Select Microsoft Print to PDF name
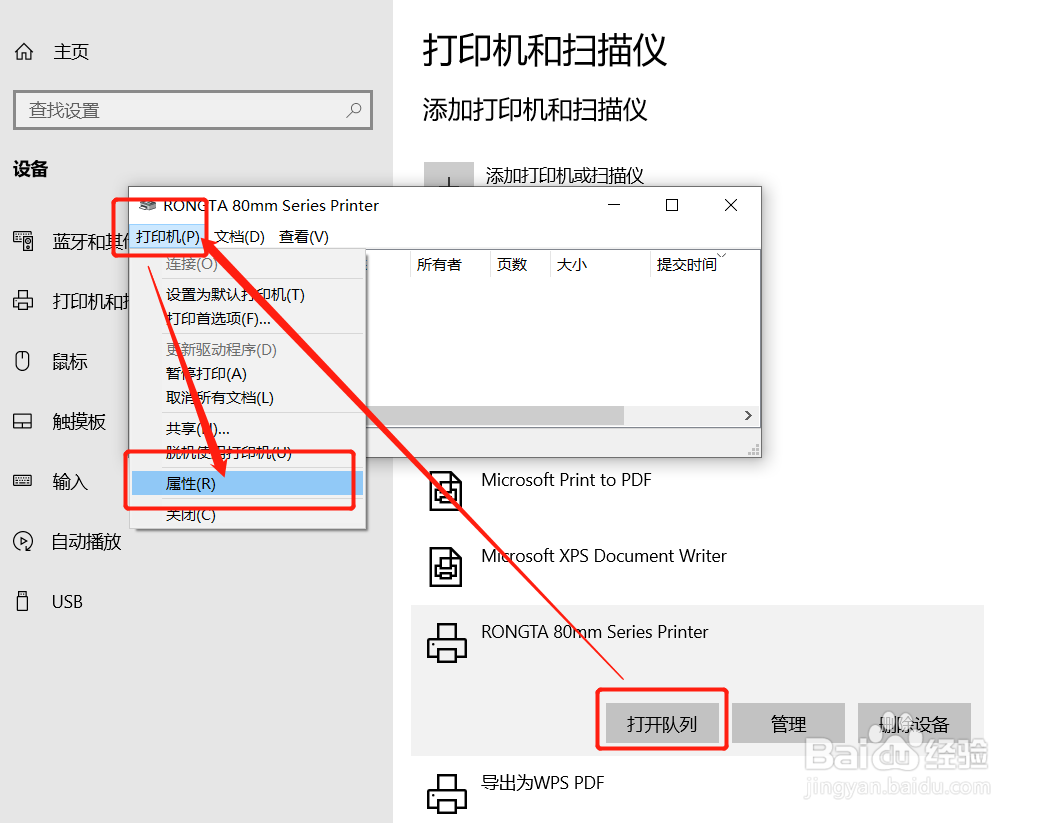 [566, 479]
